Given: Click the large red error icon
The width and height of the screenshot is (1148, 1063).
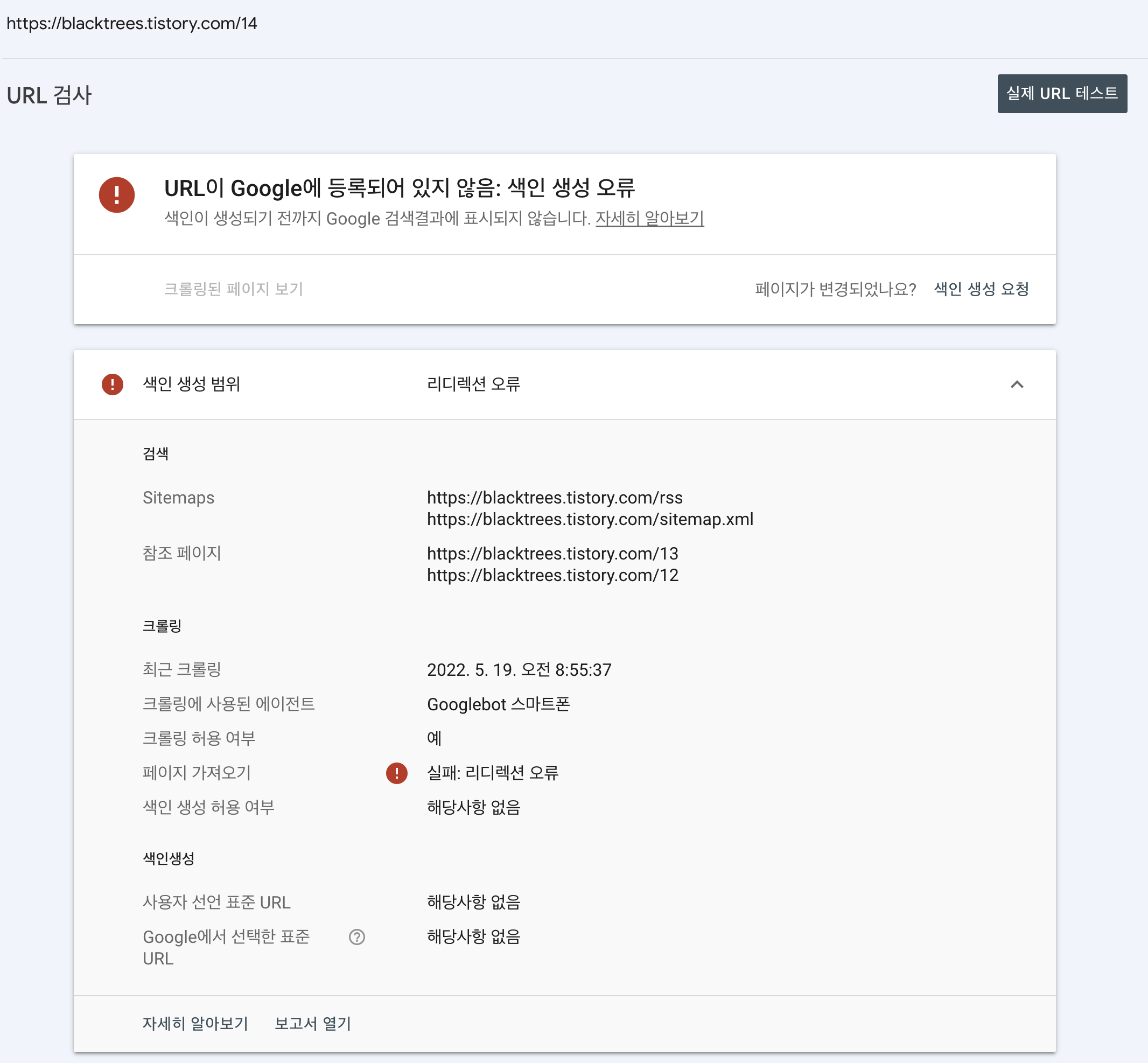Looking at the screenshot, I should click(117, 195).
